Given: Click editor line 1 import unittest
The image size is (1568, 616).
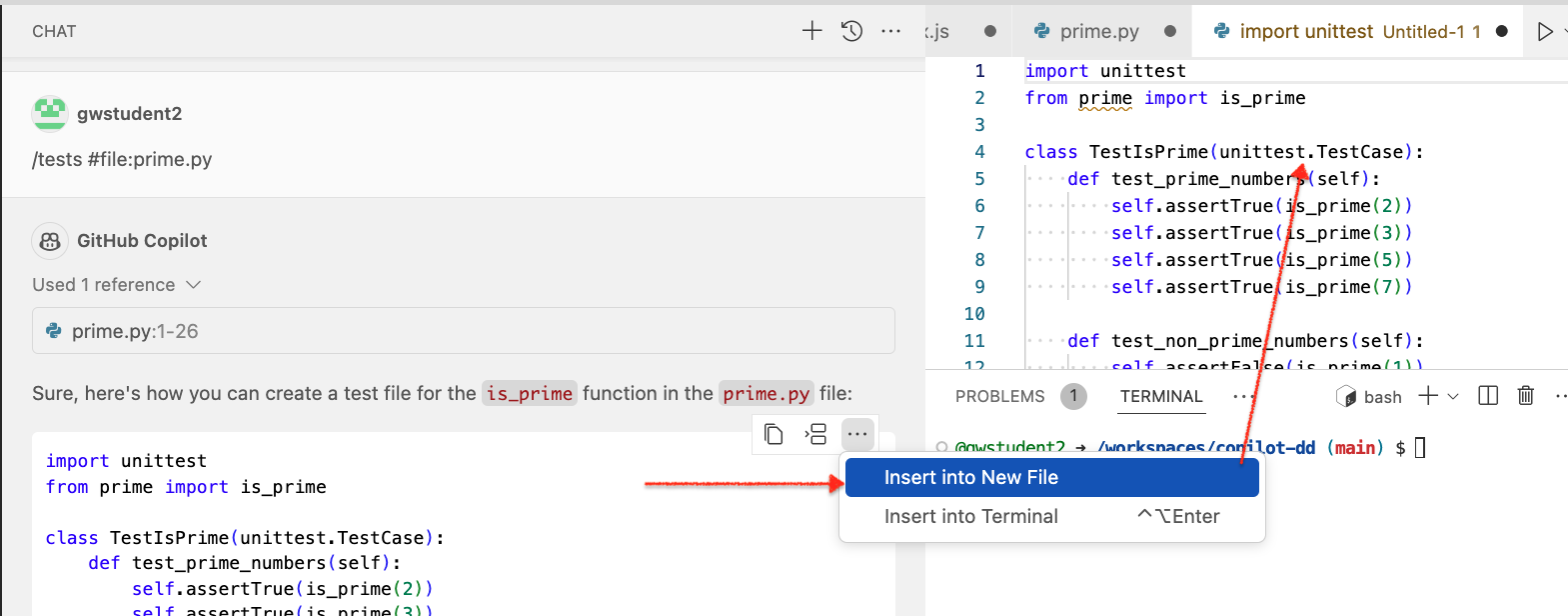Looking at the screenshot, I should coord(1105,71).
